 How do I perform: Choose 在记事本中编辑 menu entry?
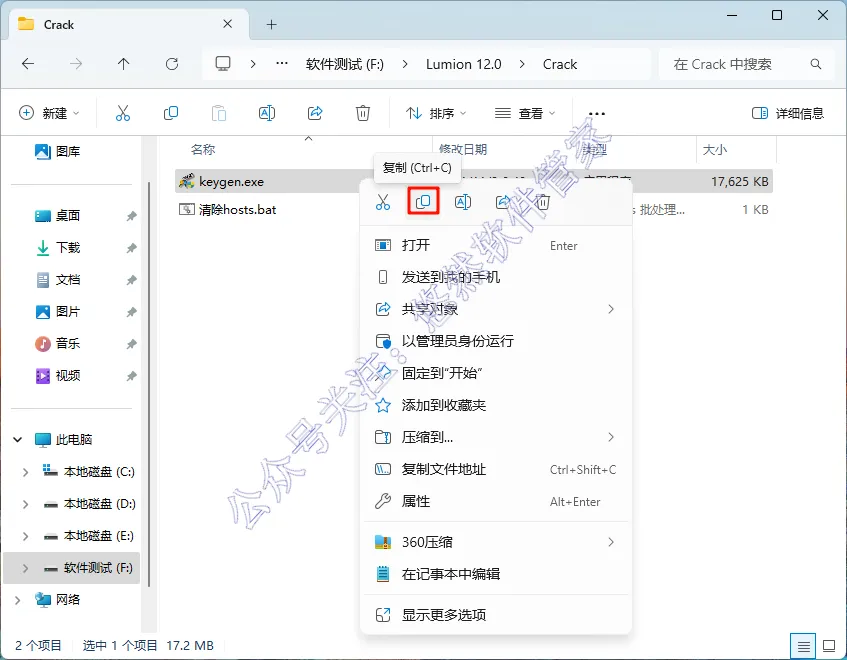(495, 574)
